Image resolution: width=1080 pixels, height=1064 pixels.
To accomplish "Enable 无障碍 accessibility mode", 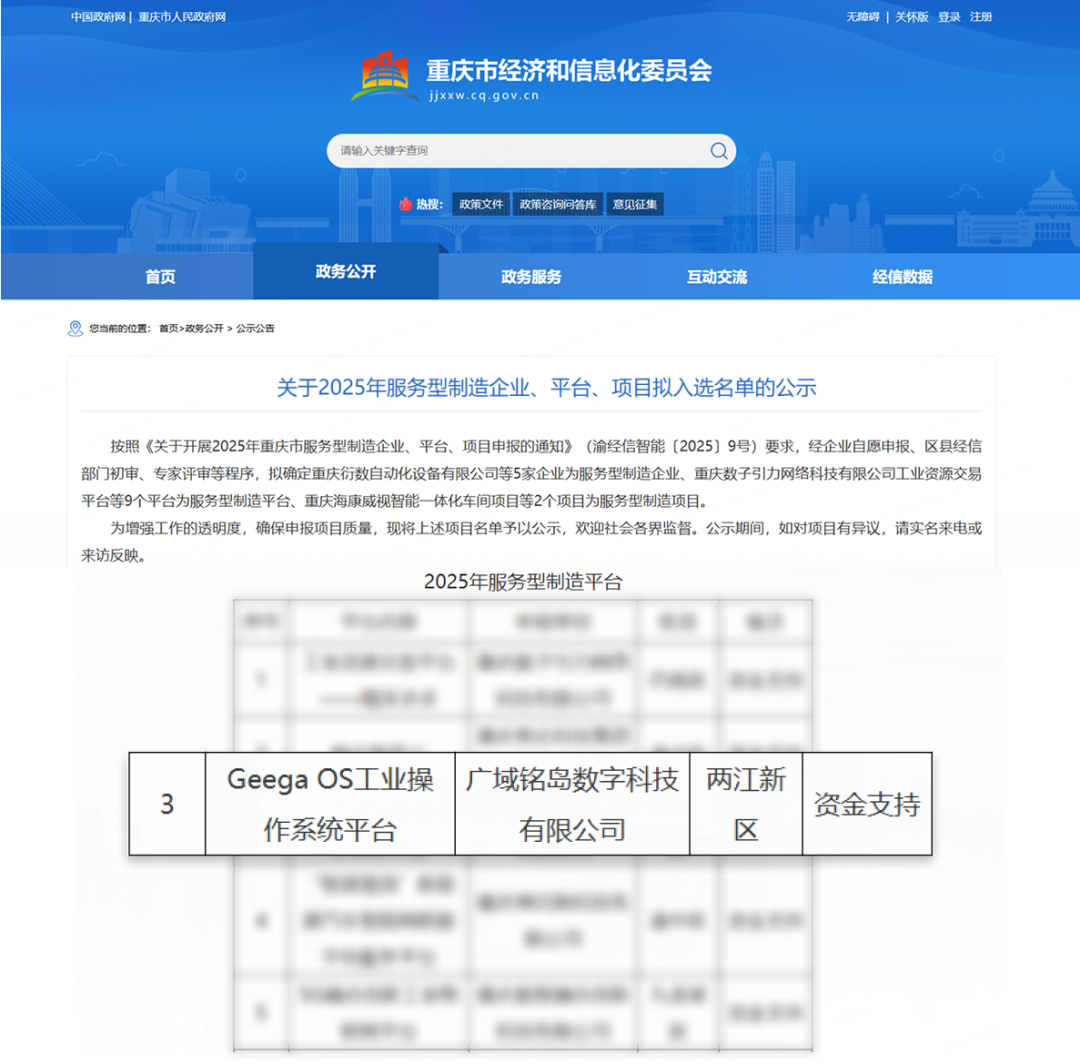I will [x=863, y=17].
